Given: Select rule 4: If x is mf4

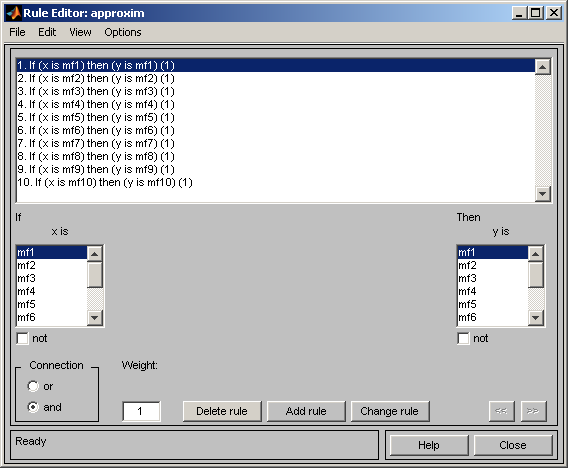Looking at the screenshot, I should click(x=276, y=105).
